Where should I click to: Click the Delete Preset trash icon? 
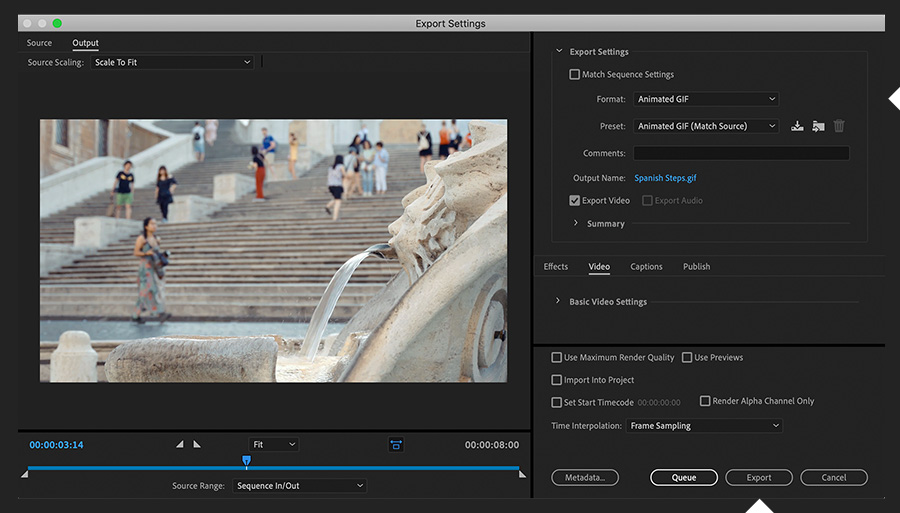click(x=839, y=126)
